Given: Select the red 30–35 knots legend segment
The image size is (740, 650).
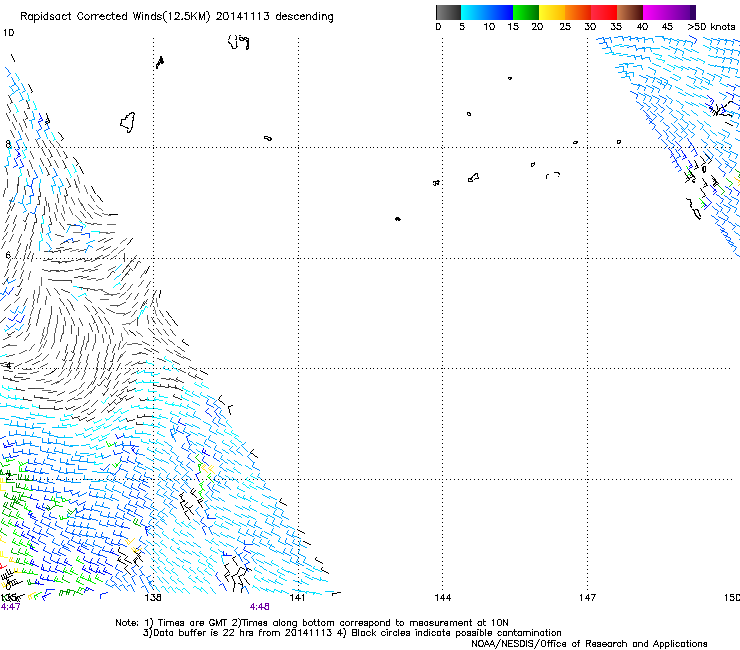Looking at the screenshot, I should click(604, 12).
